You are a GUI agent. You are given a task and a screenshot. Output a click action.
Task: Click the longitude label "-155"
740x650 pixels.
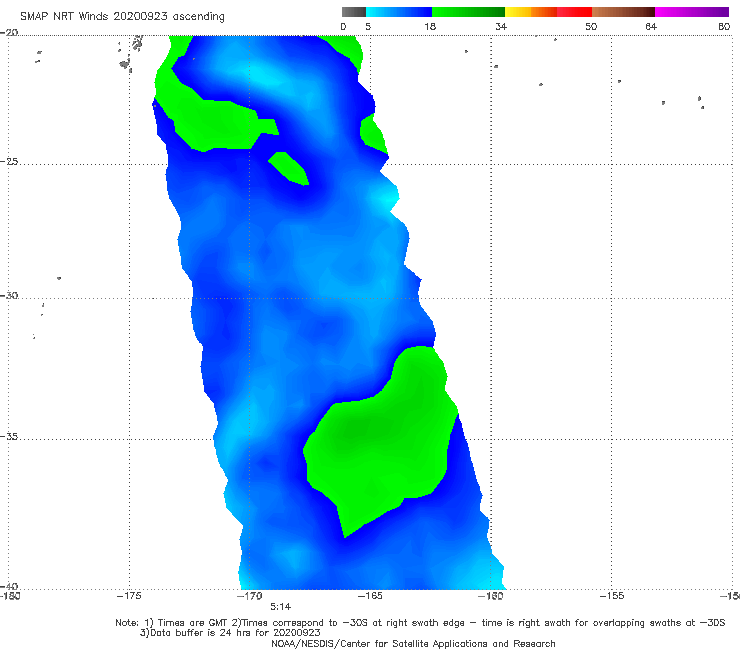pos(612,596)
